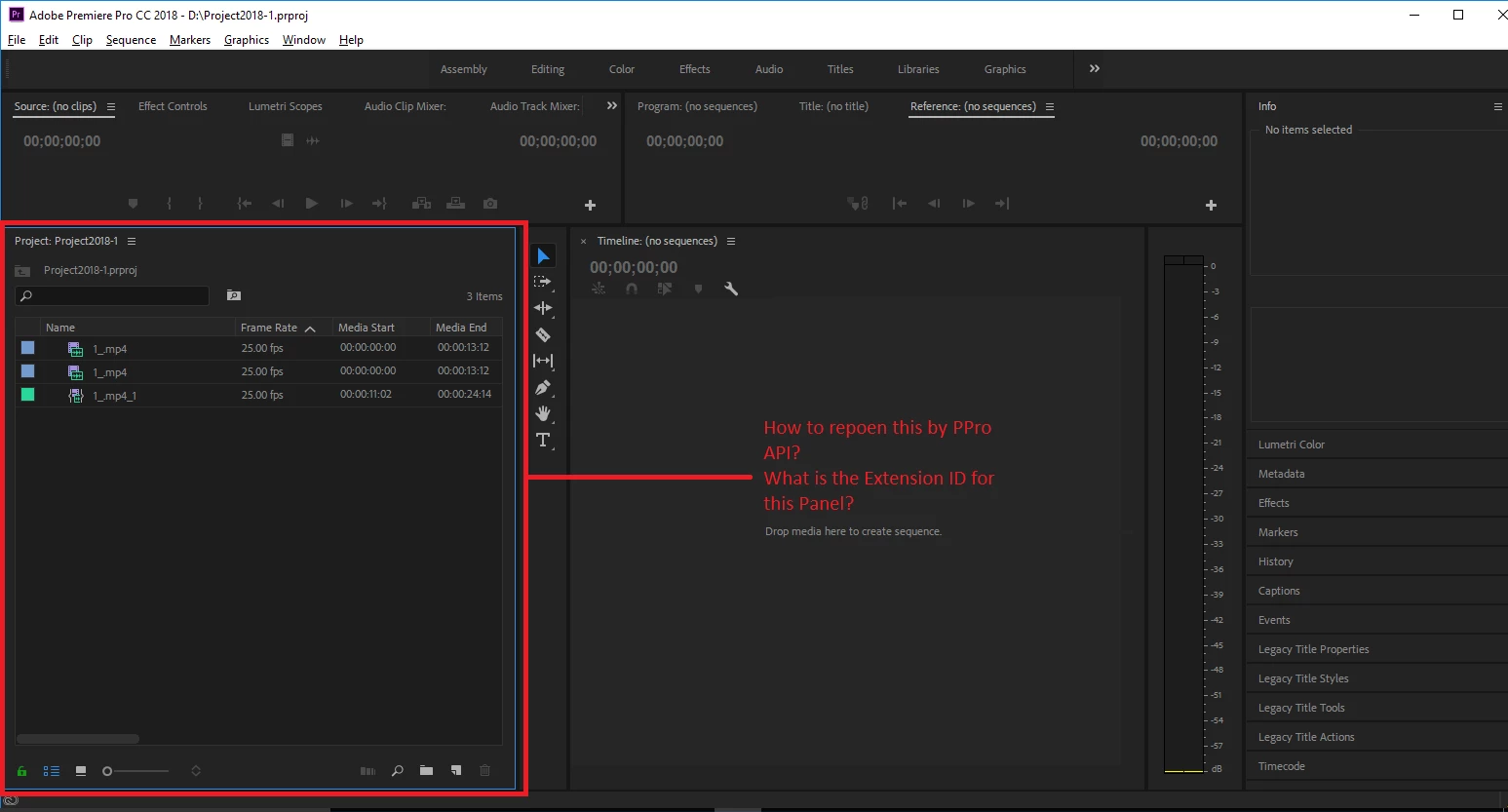Select the Pen tool
The image size is (1508, 812).
543,387
